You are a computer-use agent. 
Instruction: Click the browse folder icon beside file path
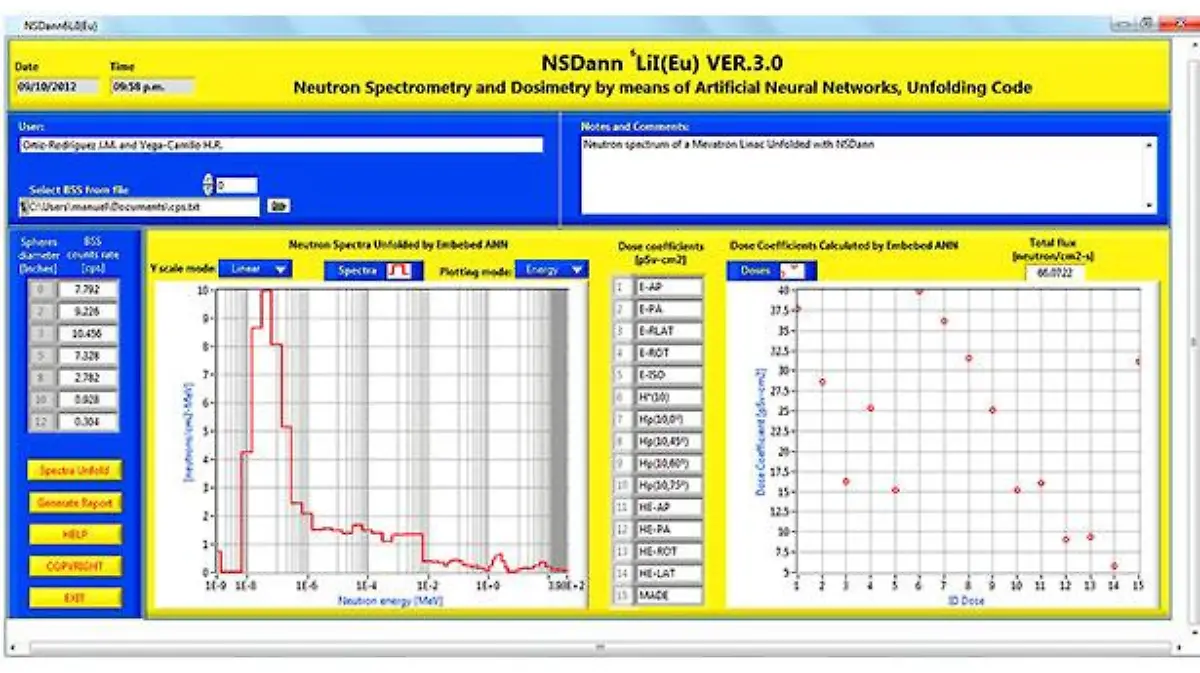[278, 207]
